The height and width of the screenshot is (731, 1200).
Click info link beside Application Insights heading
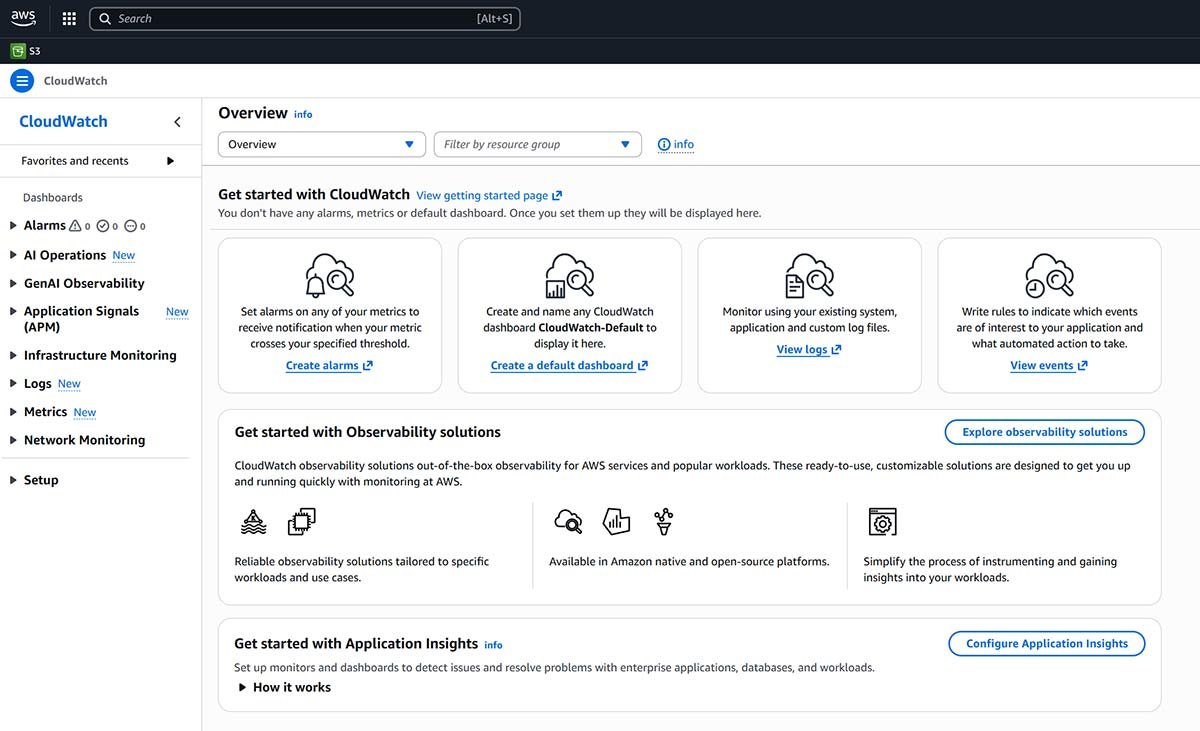pos(493,646)
